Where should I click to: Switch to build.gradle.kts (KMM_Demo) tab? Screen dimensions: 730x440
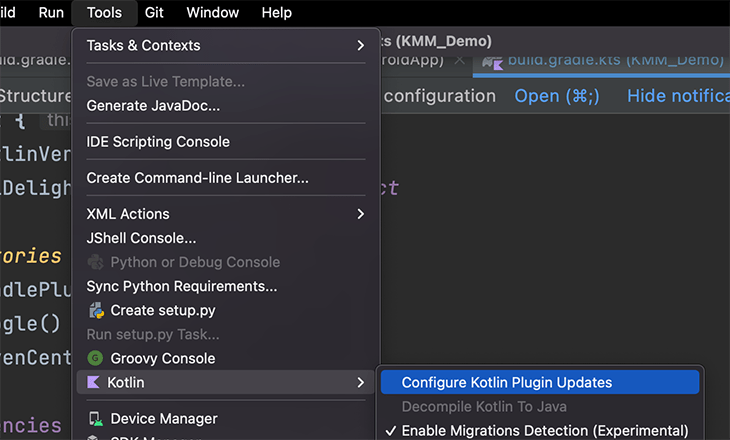(603, 63)
